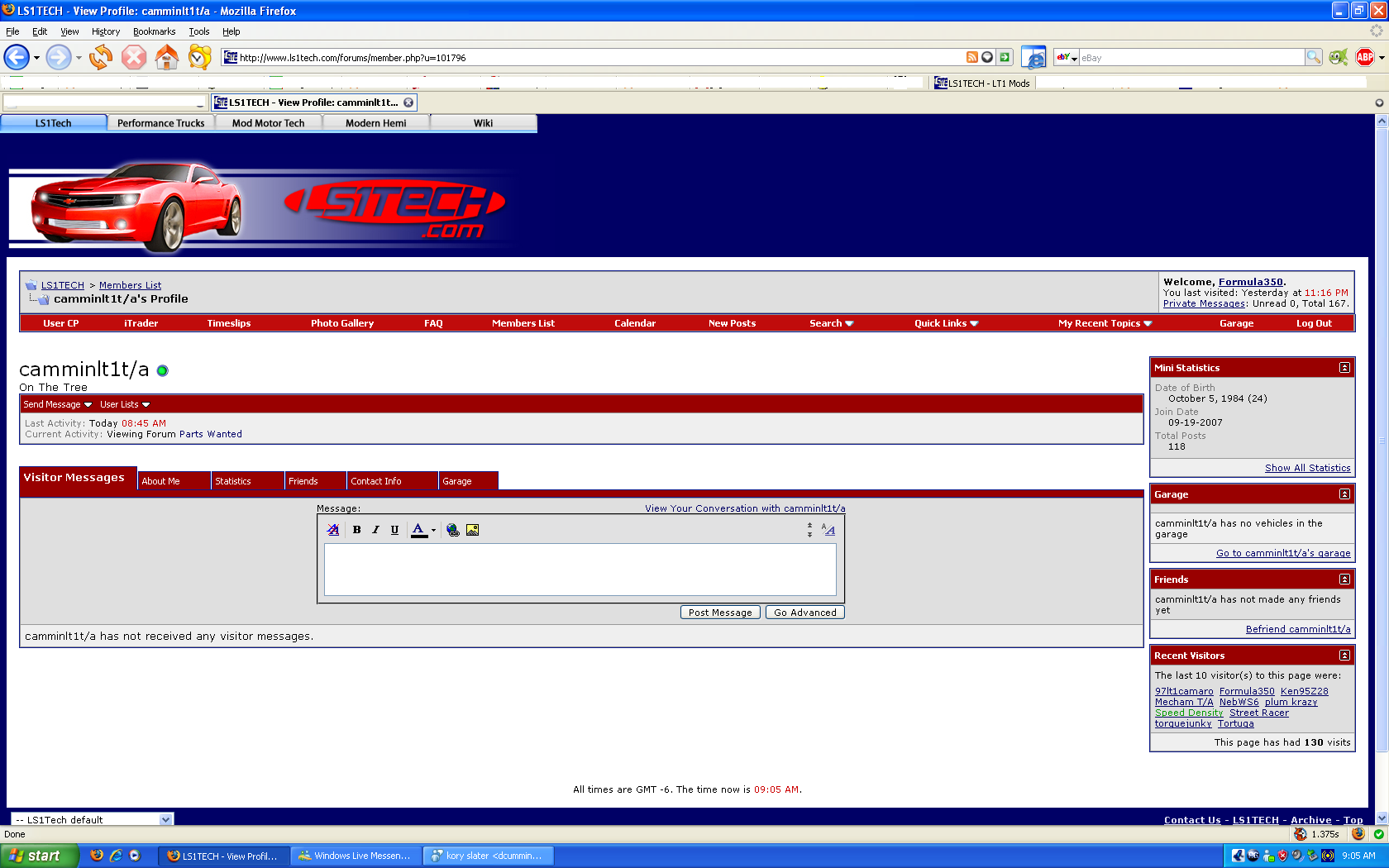Click the Adblock Plus ABP icon
Image resolution: width=1389 pixels, height=868 pixels.
click(1364, 57)
